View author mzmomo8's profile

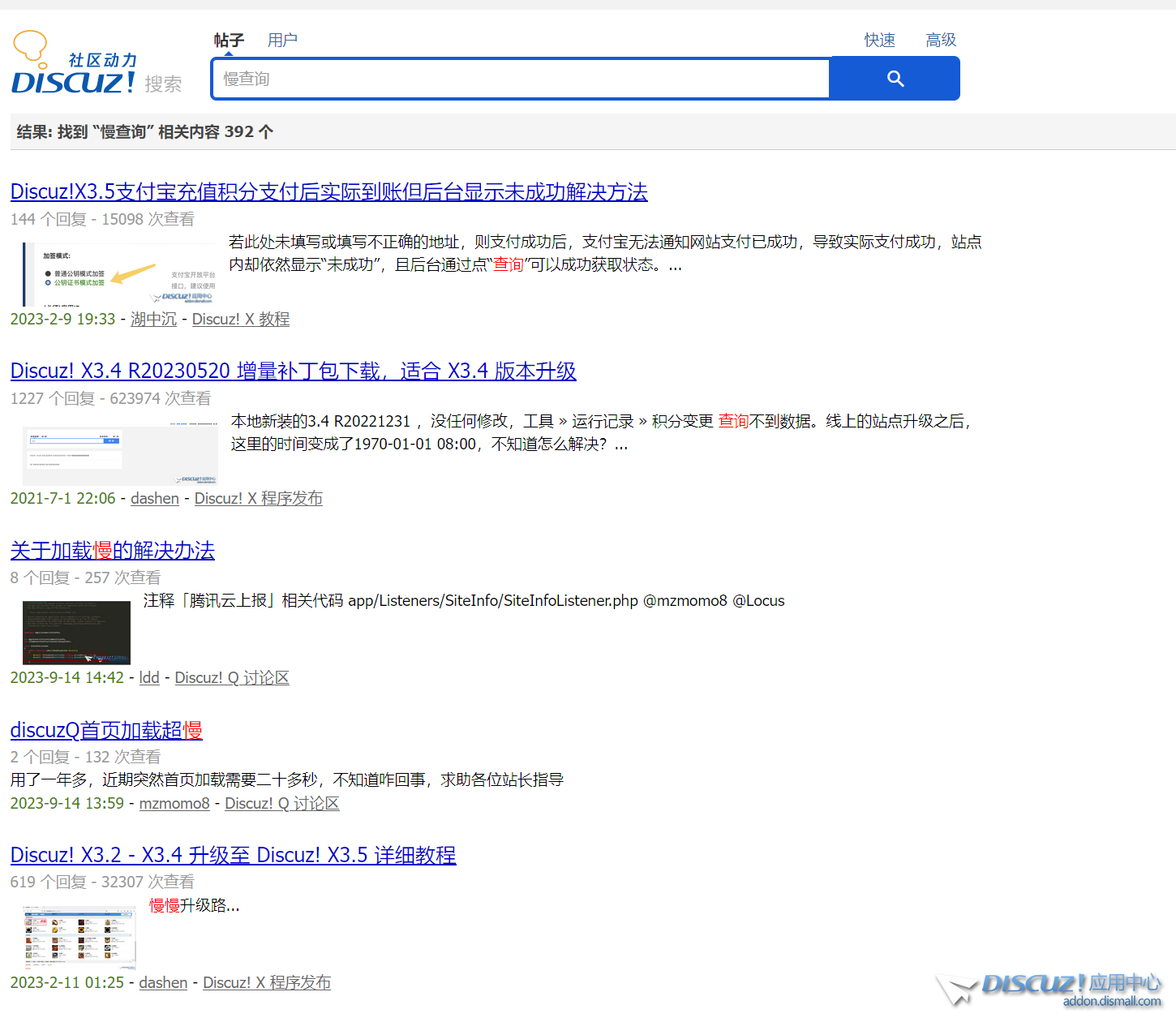pos(174,803)
